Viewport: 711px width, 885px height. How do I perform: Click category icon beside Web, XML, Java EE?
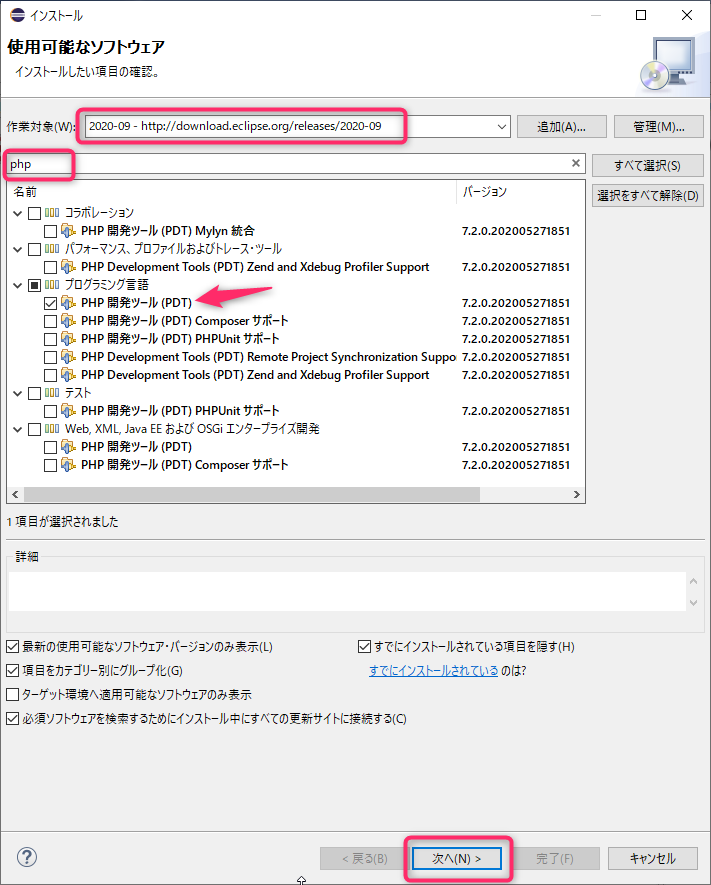(52, 428)
